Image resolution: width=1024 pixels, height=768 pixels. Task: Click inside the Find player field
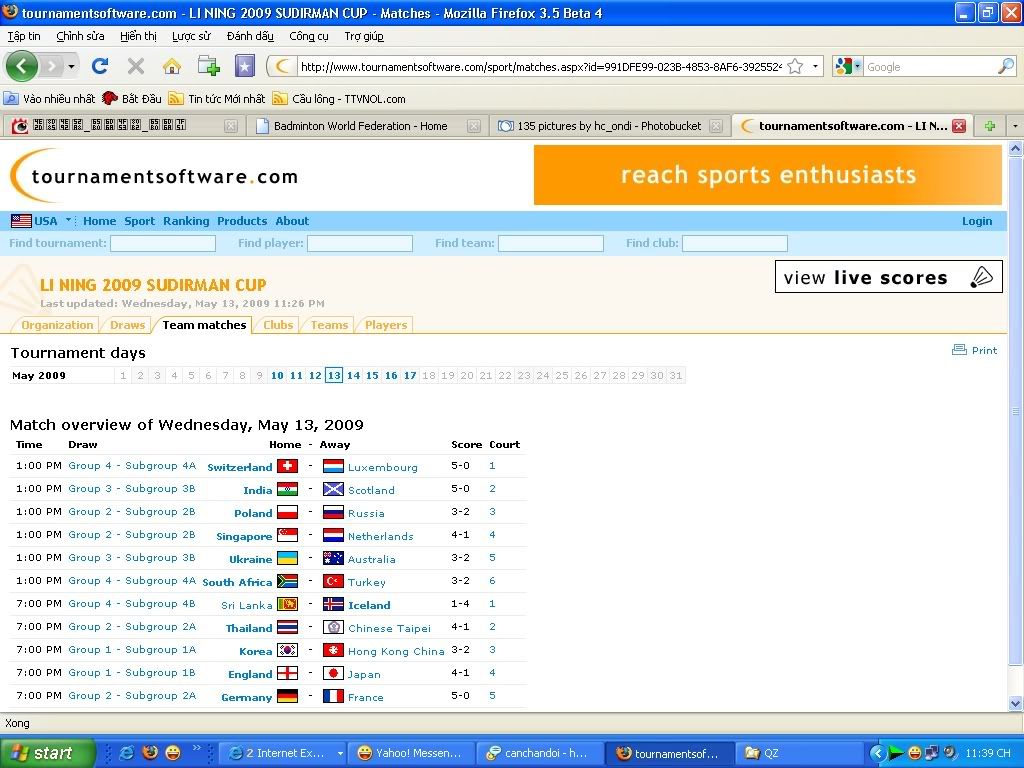[360, 244]
